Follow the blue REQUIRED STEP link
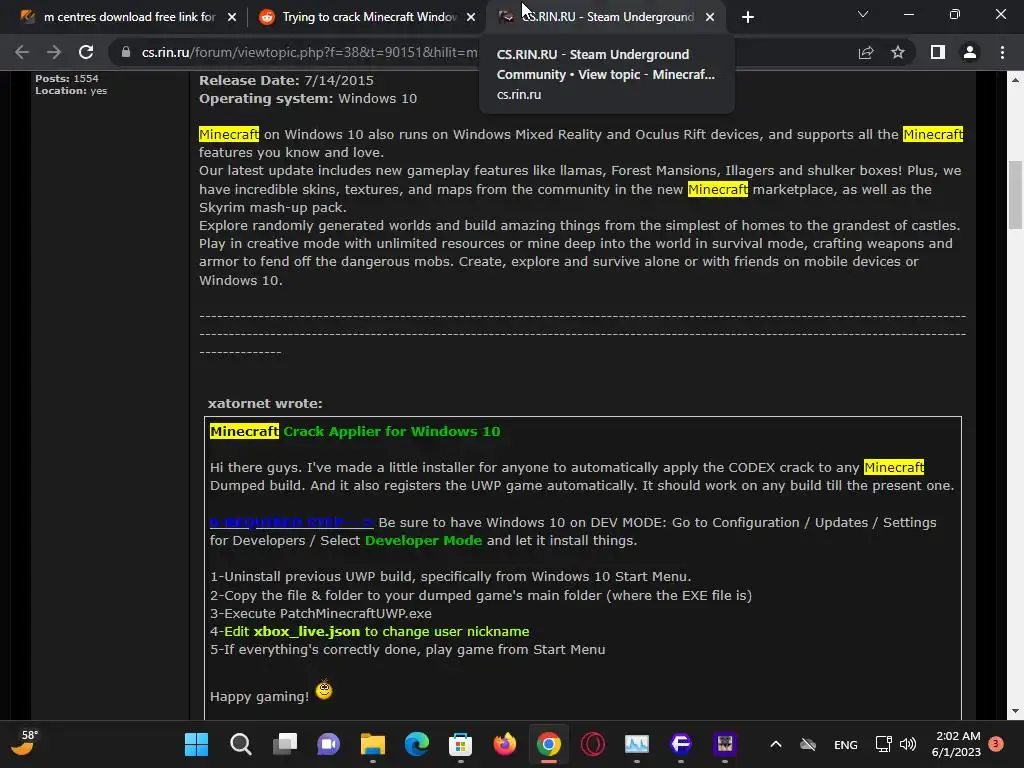 (291, 522)
